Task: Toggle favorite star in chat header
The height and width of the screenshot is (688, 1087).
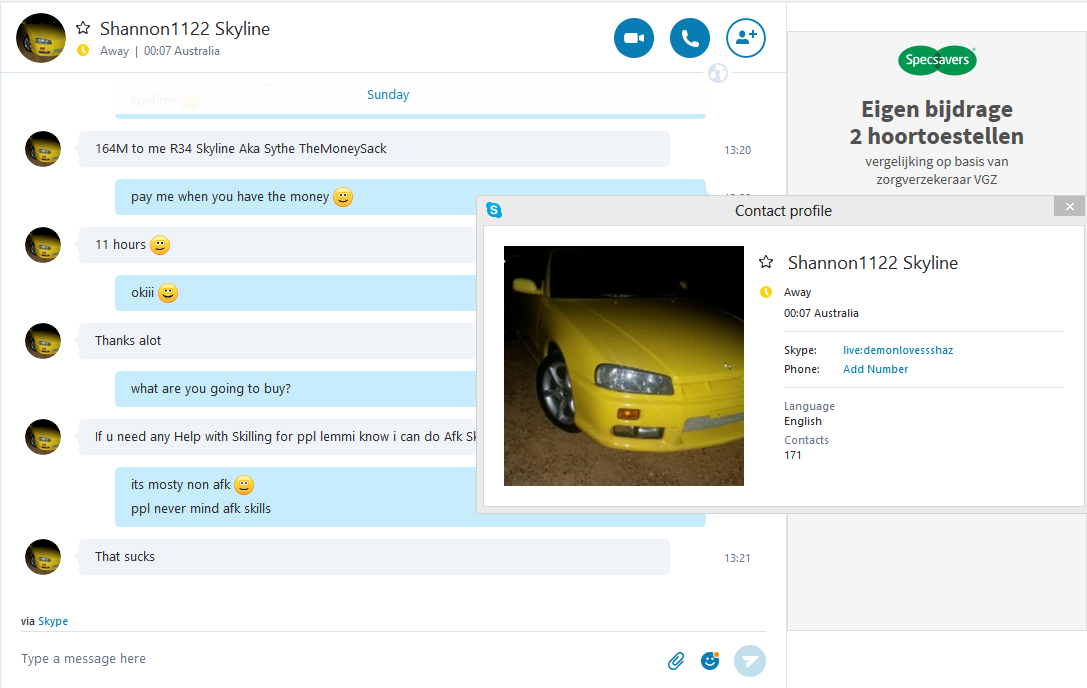Action: coord(83,28)
